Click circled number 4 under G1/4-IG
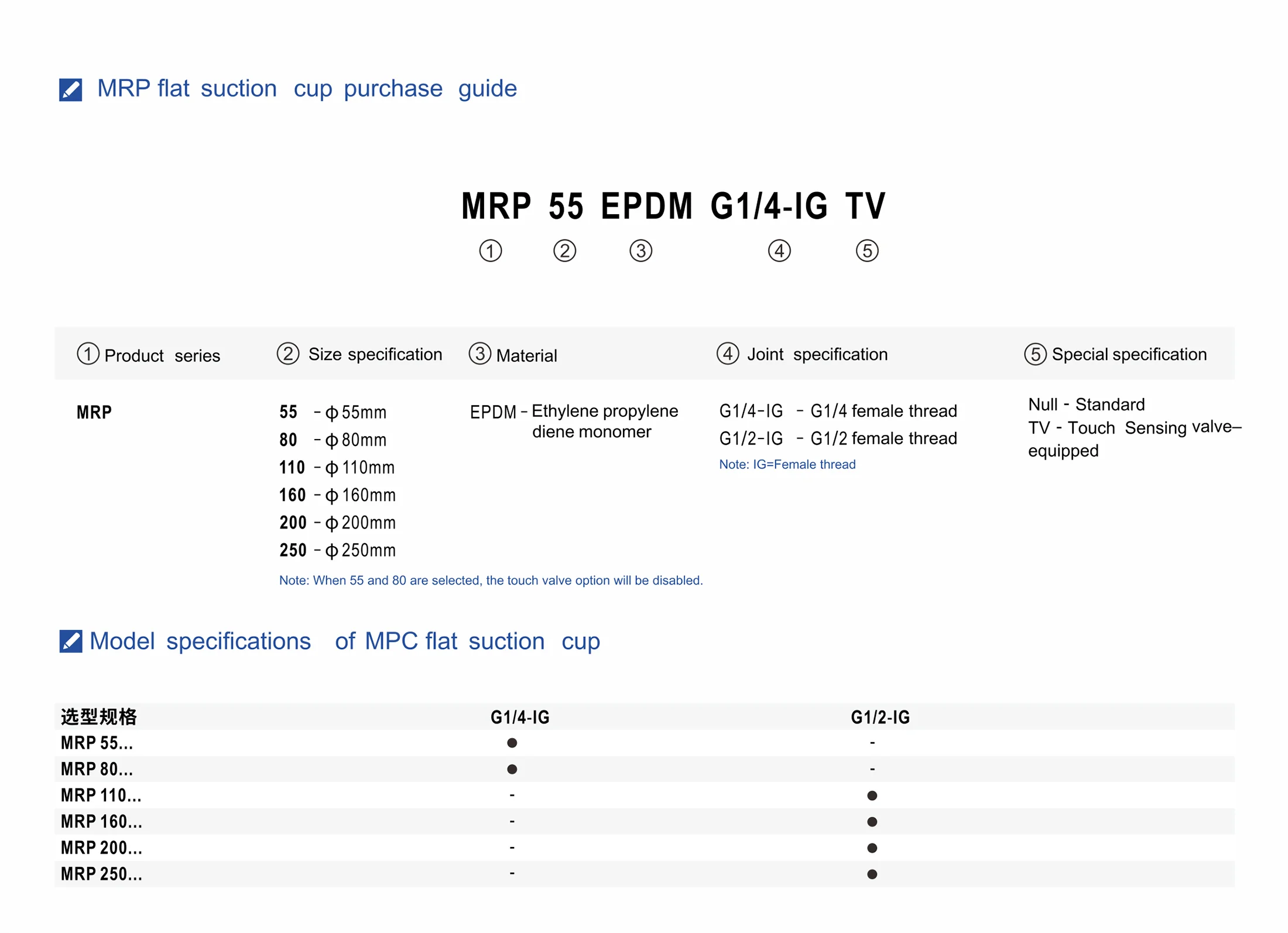1288x933 pixels. click(779, 251)
